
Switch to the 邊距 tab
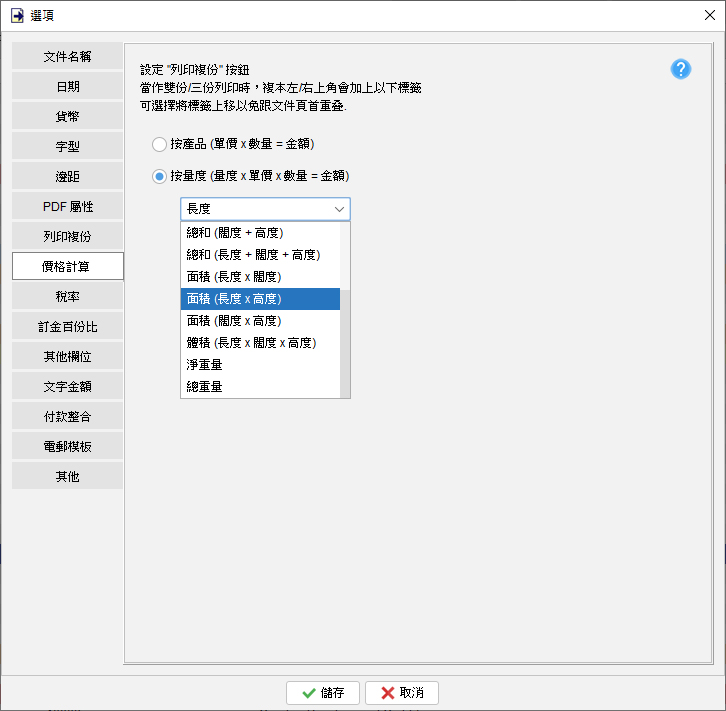68,176
